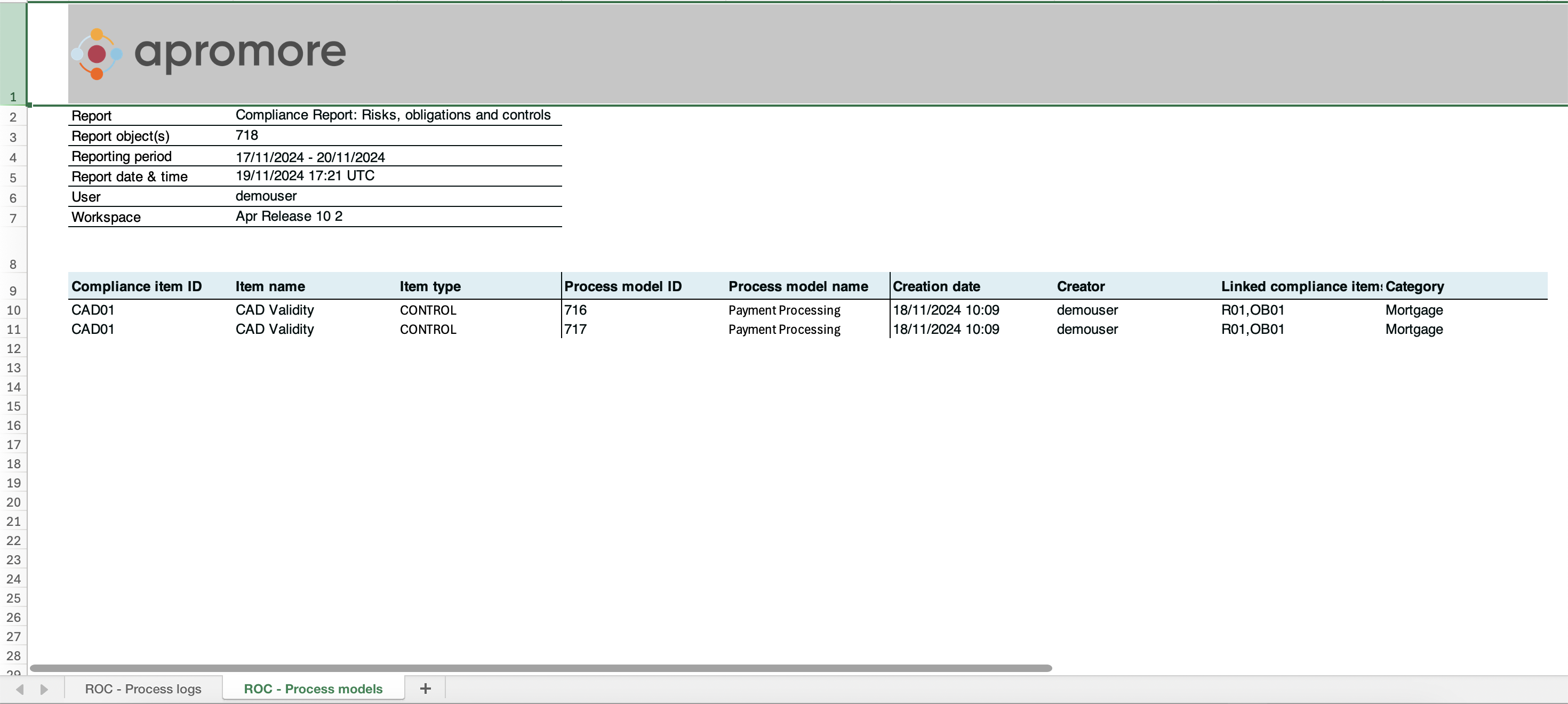Select the ROC - Process models tab
This screenshot has width=1568, height=704.
coord(313,689)
